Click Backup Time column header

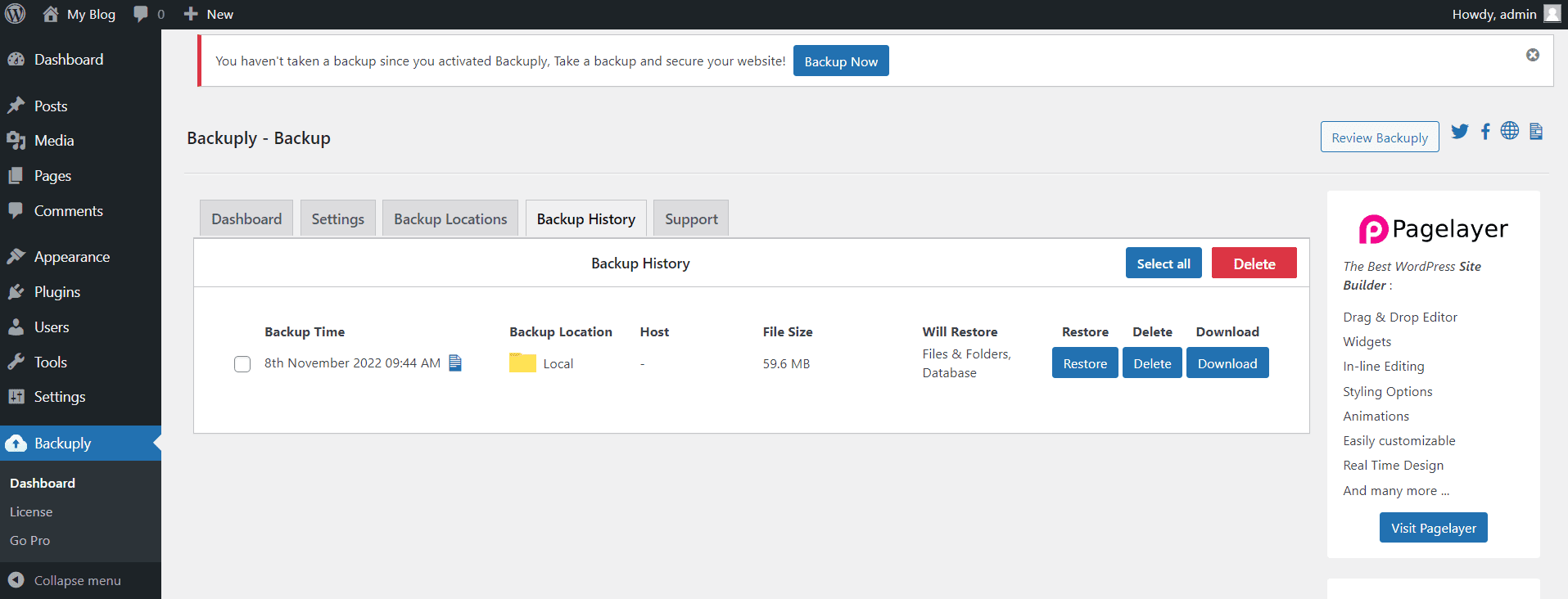[305, 331]
